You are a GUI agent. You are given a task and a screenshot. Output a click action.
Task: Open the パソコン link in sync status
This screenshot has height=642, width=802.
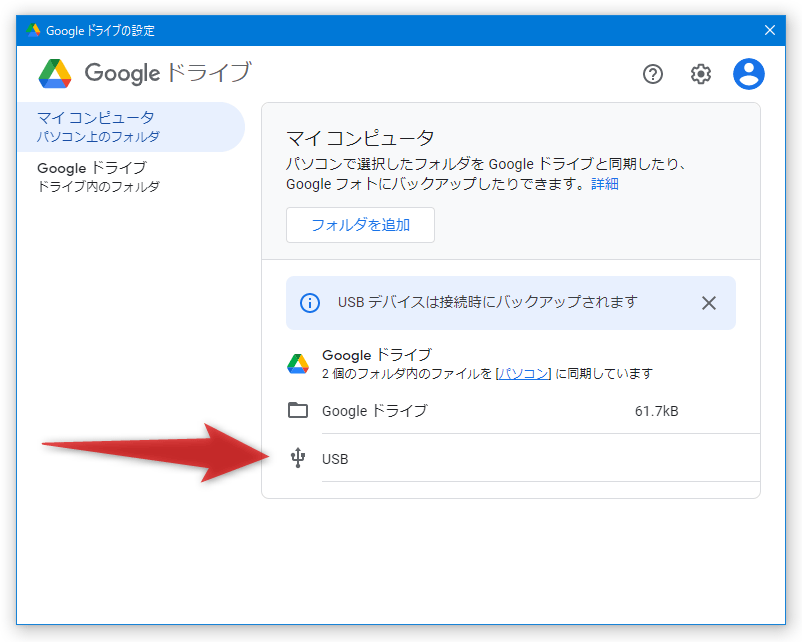[523, 373]
